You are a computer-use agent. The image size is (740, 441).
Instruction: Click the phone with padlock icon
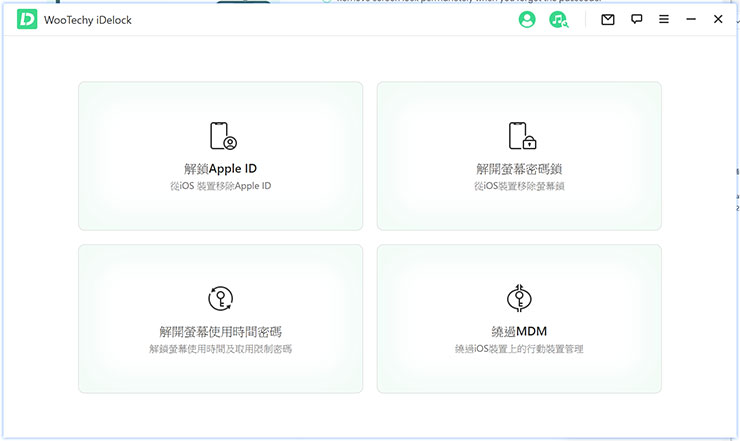520,136
